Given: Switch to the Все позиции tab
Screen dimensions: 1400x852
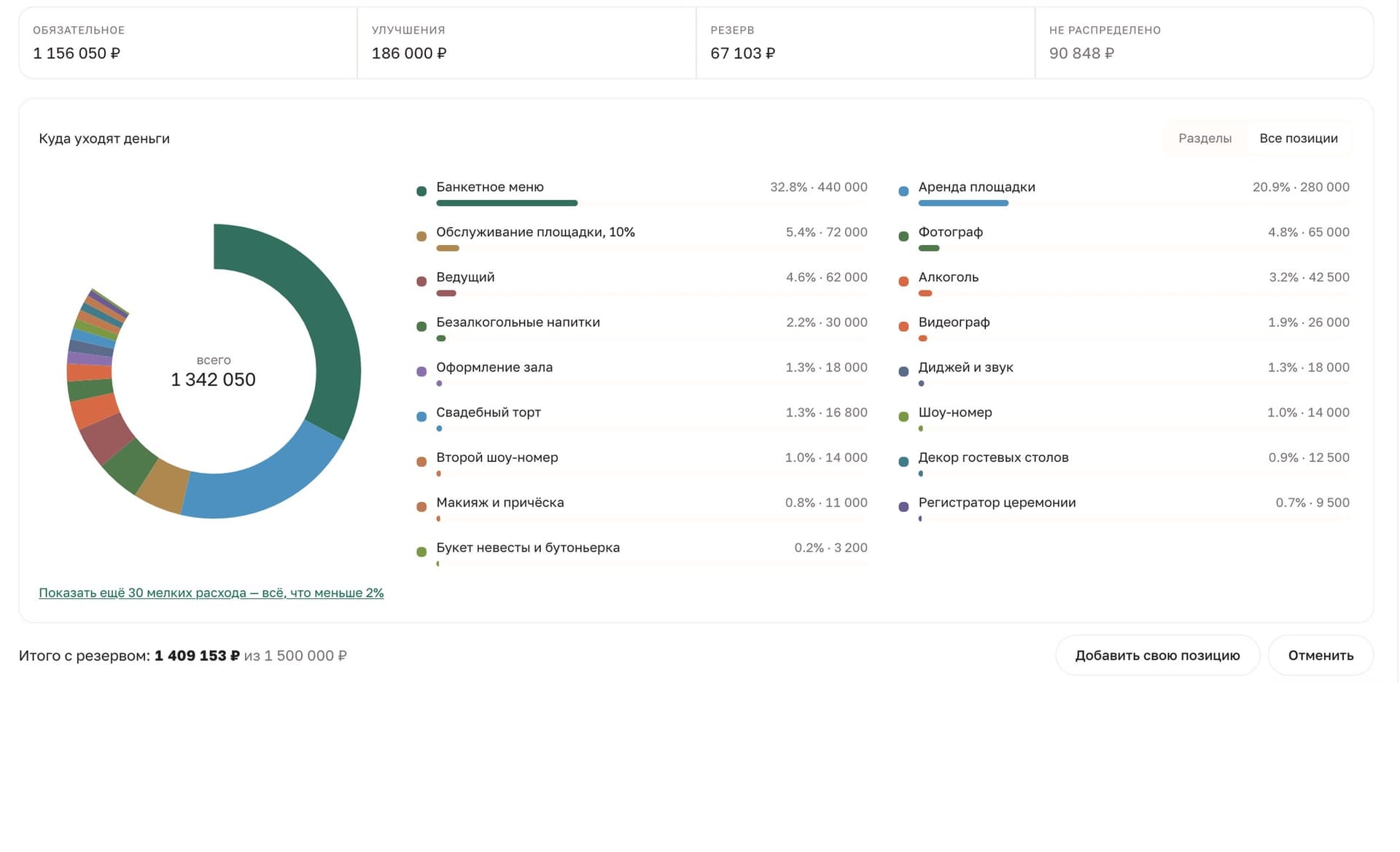Looking at the screenshot, I should click(x=1298, y=139).
